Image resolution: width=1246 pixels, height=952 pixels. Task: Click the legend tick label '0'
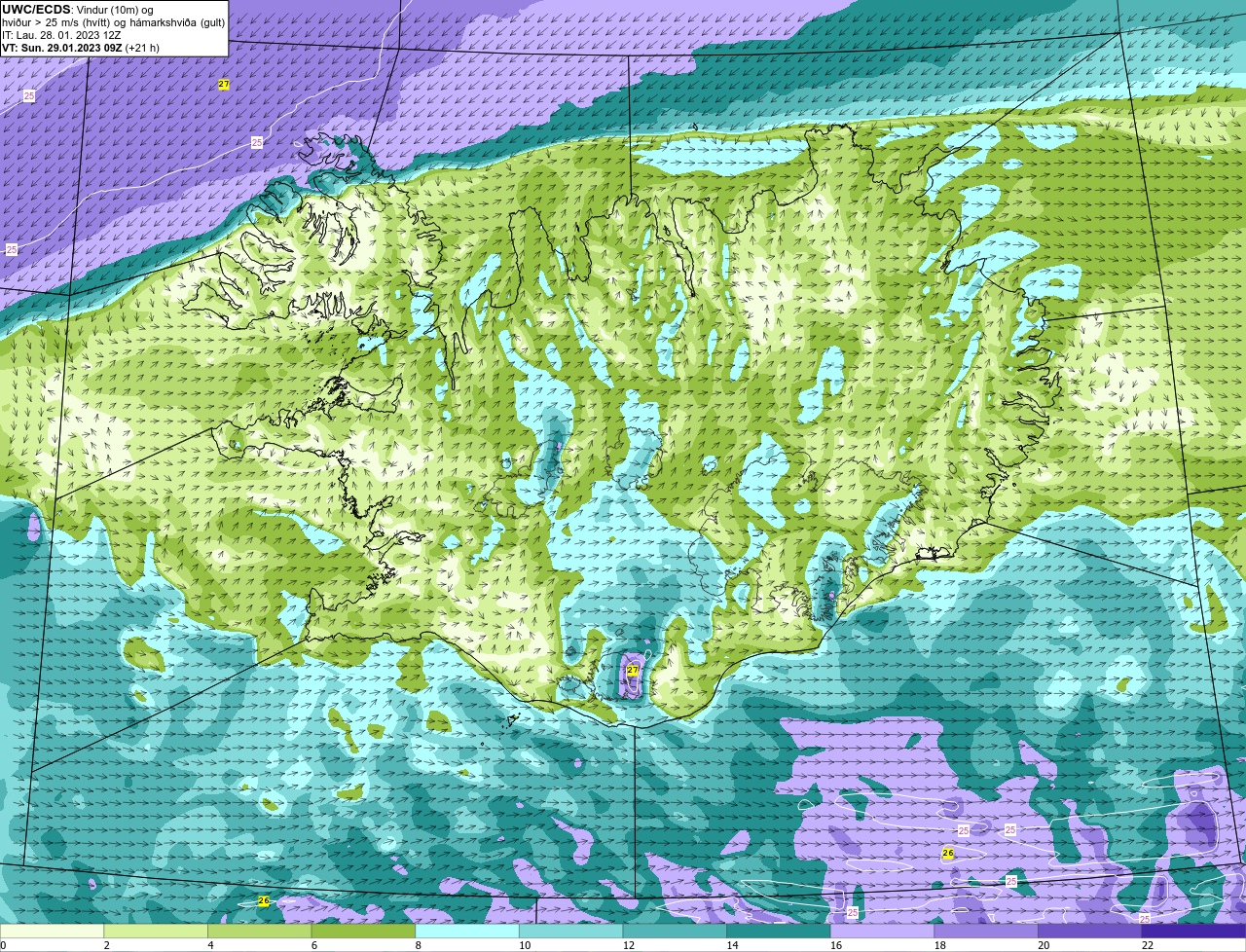[3, 945]
